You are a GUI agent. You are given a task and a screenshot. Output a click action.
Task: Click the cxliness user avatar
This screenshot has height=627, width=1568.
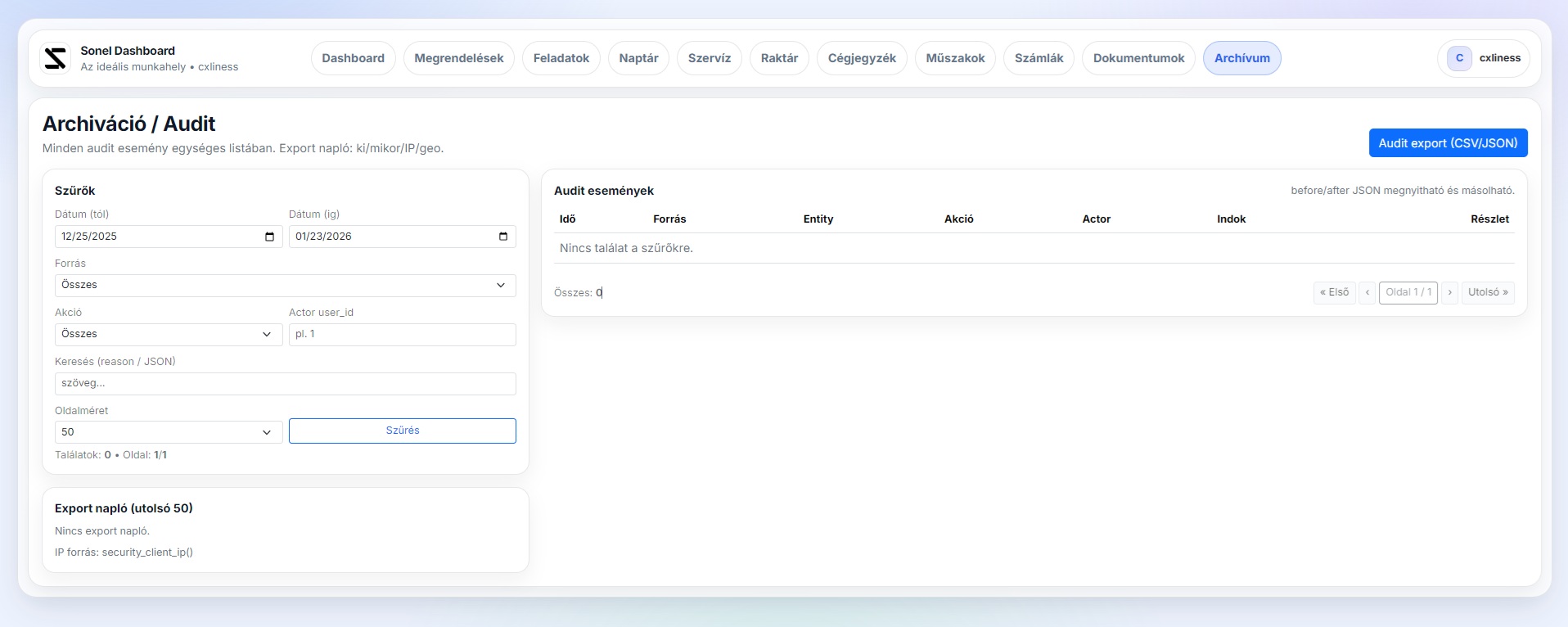point(1459,58)
